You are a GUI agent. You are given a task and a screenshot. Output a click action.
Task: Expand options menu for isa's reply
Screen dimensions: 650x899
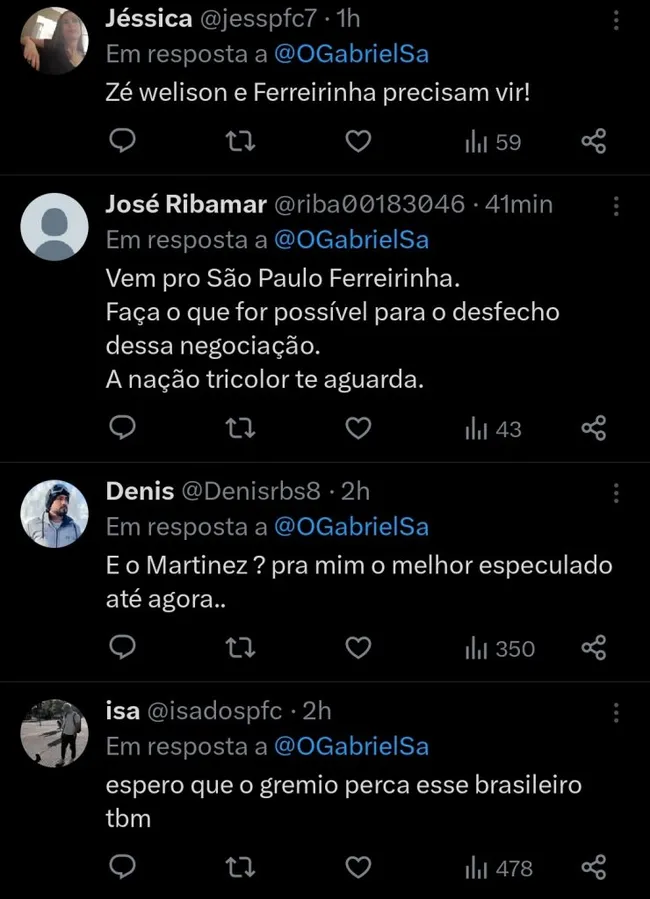click(617, 711)
